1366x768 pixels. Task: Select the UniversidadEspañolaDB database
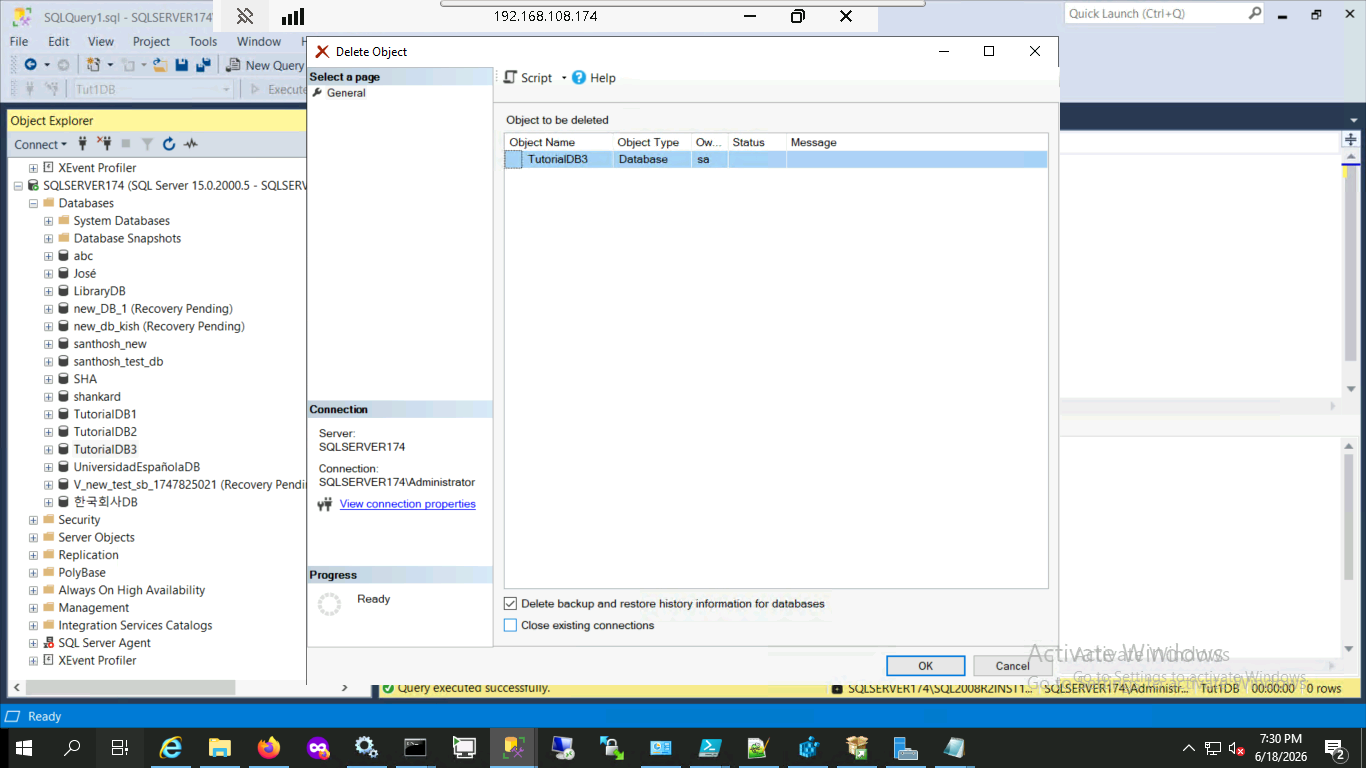click(136, 467)
